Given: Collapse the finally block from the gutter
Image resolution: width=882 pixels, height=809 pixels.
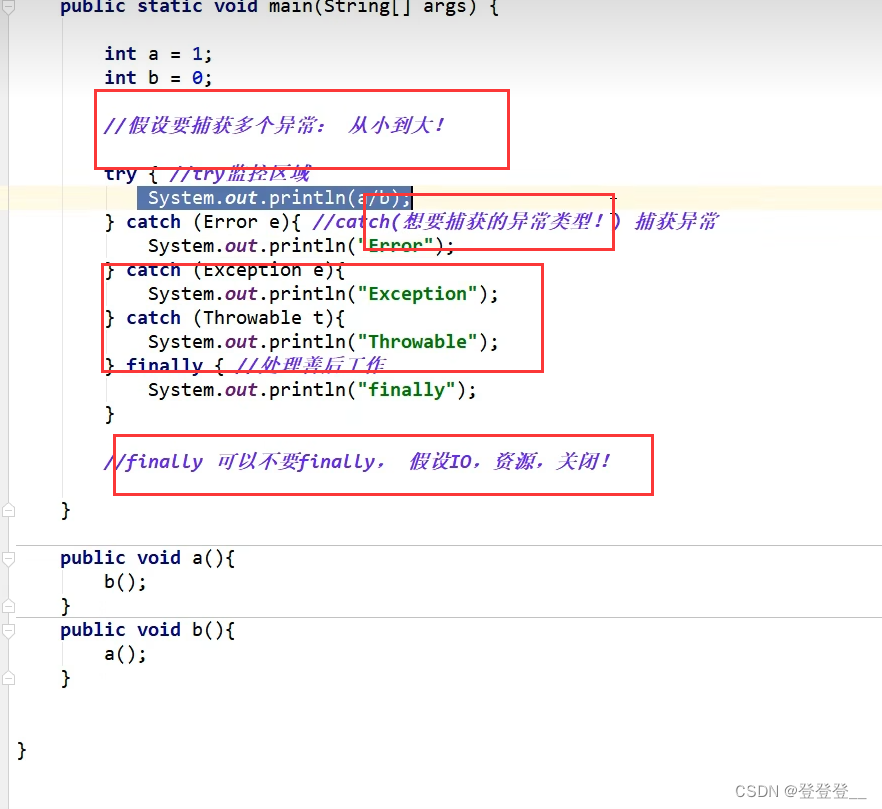Looking at the screenshot, I should click(8, 365).
